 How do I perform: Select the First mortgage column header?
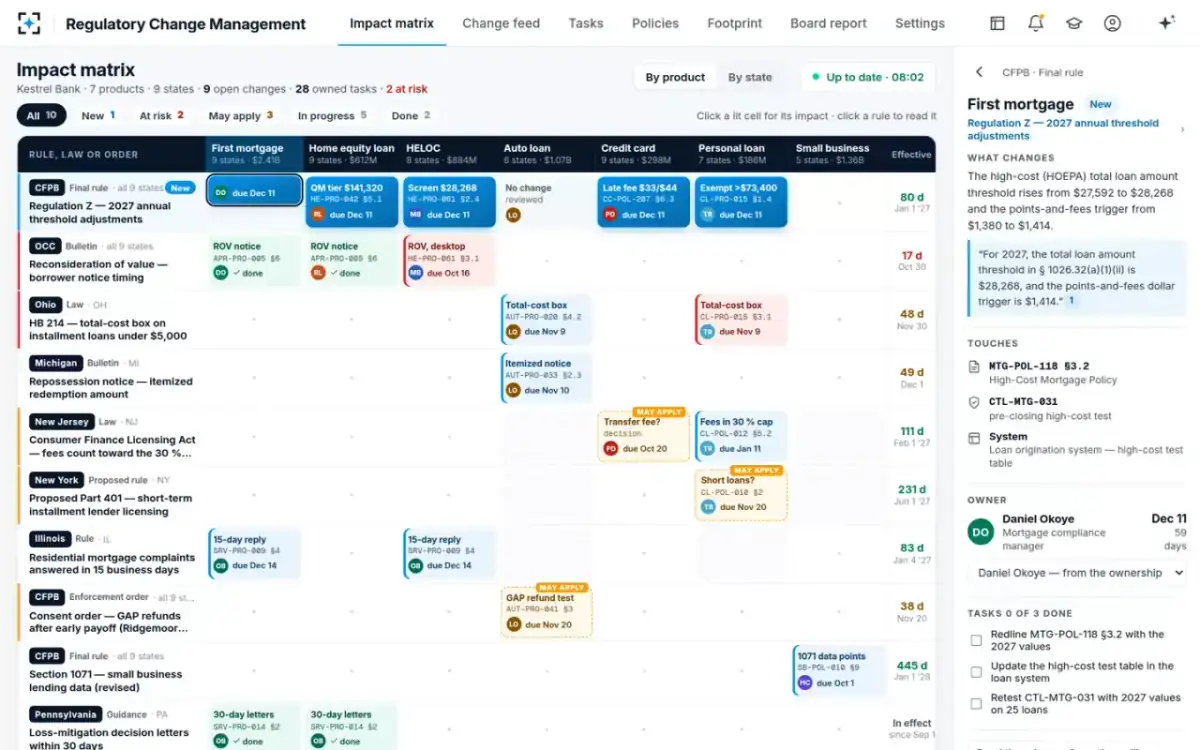[254, 153]
